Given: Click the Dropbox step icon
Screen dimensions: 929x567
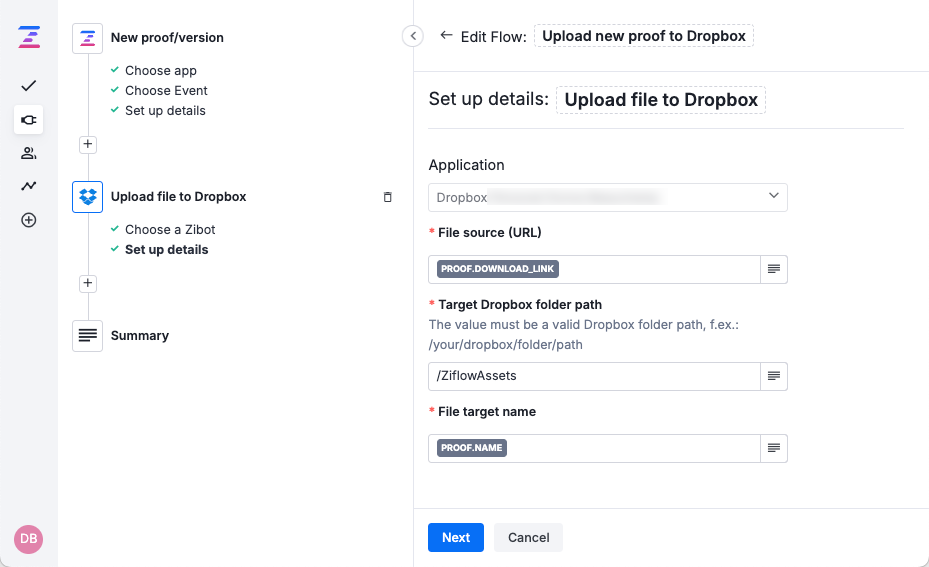Looking at the screenshot, I should [x=88, y=197].
